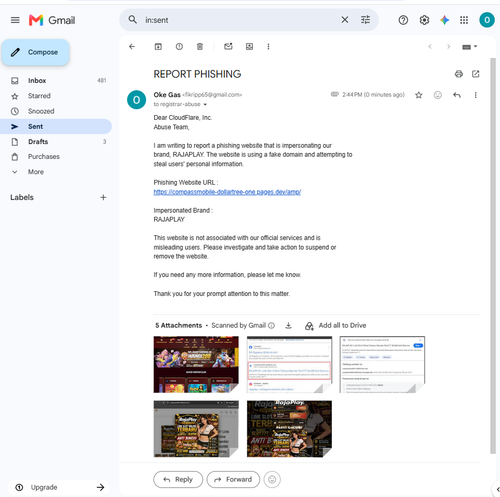
Task: Show search options filter sliders
Action: click(x=365, y=20)
